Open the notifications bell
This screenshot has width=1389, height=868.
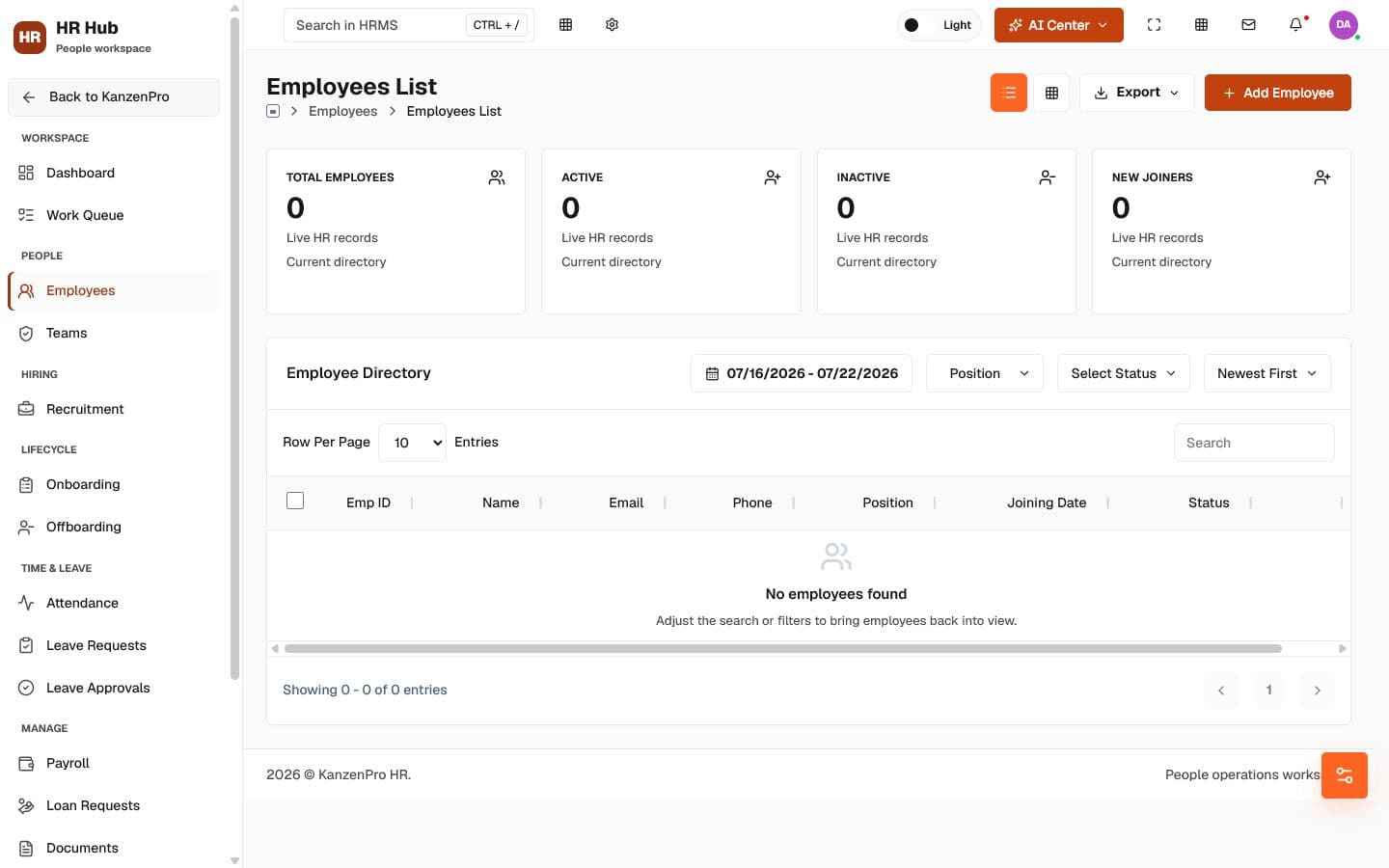[x=1295, y=25]
